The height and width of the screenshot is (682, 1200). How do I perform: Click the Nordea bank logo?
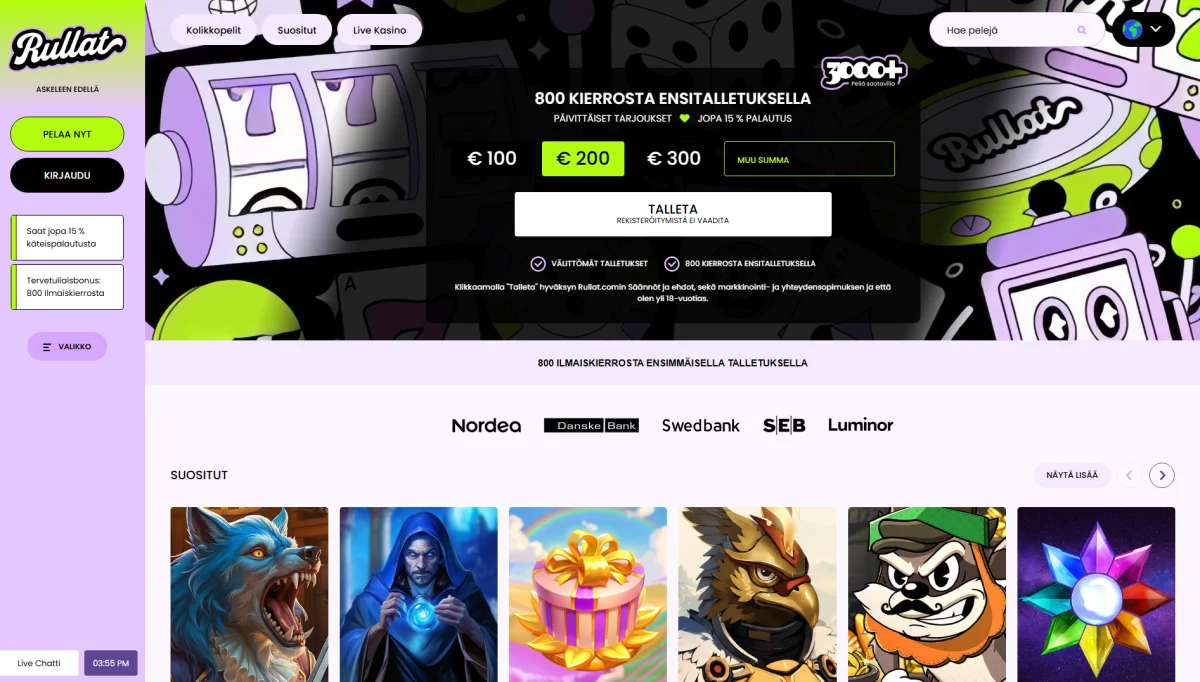coord(486,425)
